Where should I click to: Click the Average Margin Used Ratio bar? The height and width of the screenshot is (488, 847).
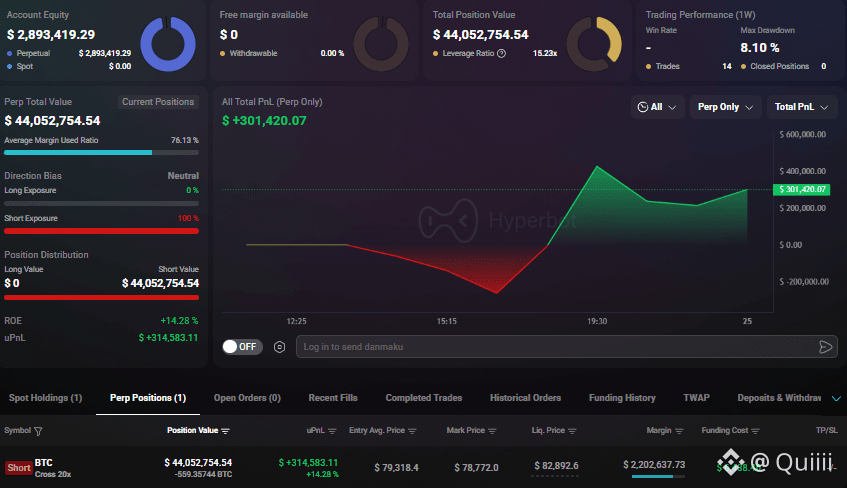[x=102, y=153]
